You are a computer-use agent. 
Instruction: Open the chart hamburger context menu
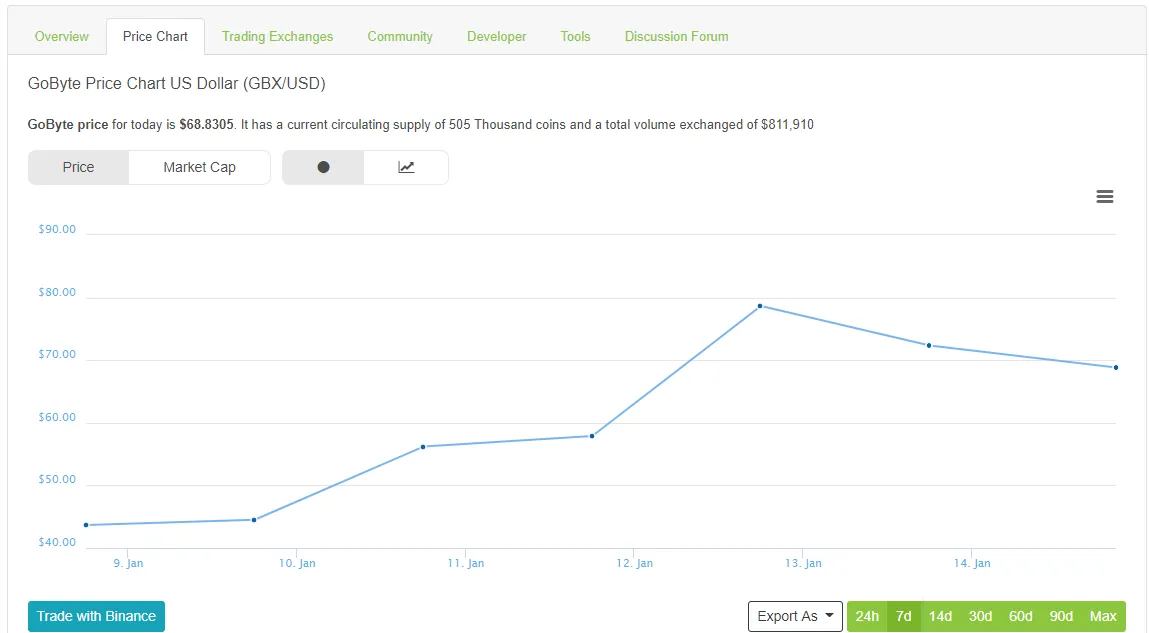(x=1104, y=196)
